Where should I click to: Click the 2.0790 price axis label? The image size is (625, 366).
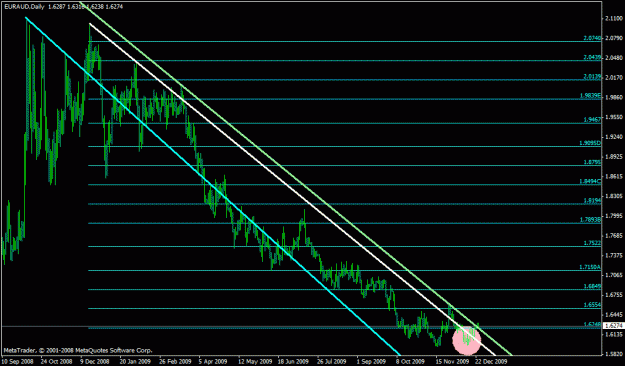click(x=614, y=38)
